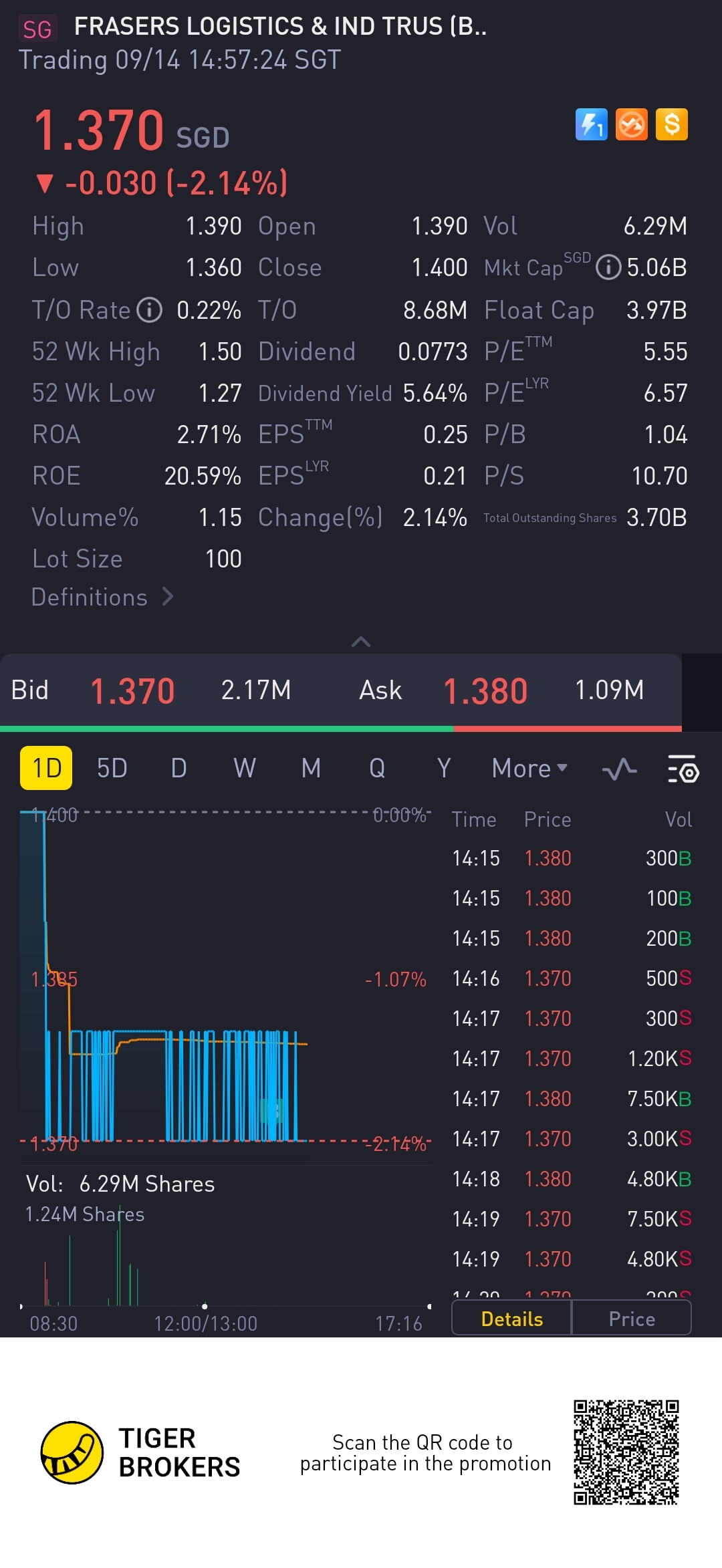Open the chart indicator waveform icon
722x1568 pixels.
(619, 769)
